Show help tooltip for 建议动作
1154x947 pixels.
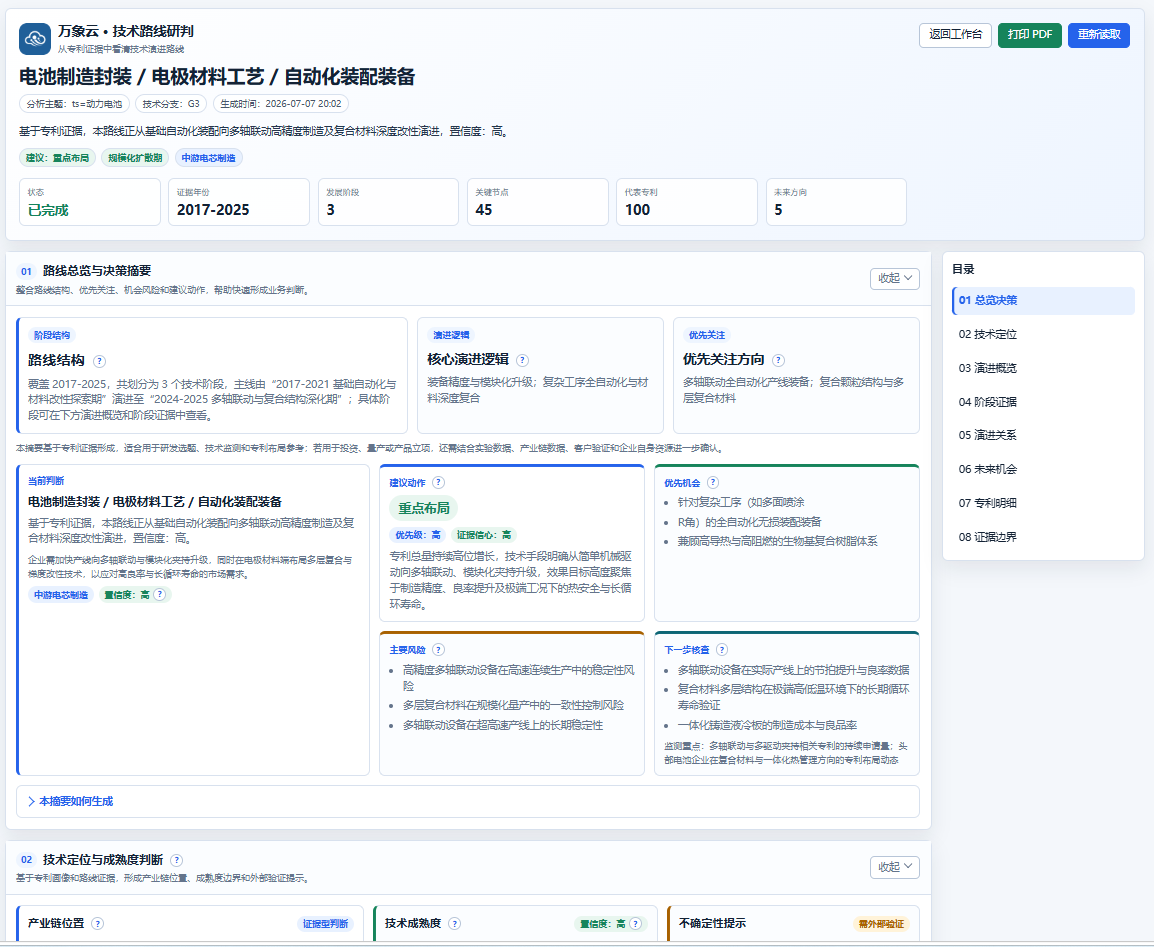439,483
